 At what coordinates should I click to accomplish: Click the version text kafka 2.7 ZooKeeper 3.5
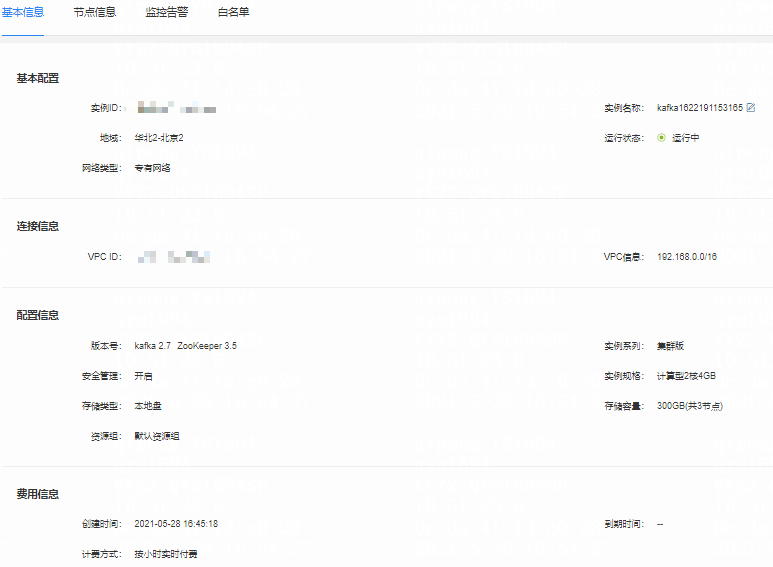click(x=185, y=346)
